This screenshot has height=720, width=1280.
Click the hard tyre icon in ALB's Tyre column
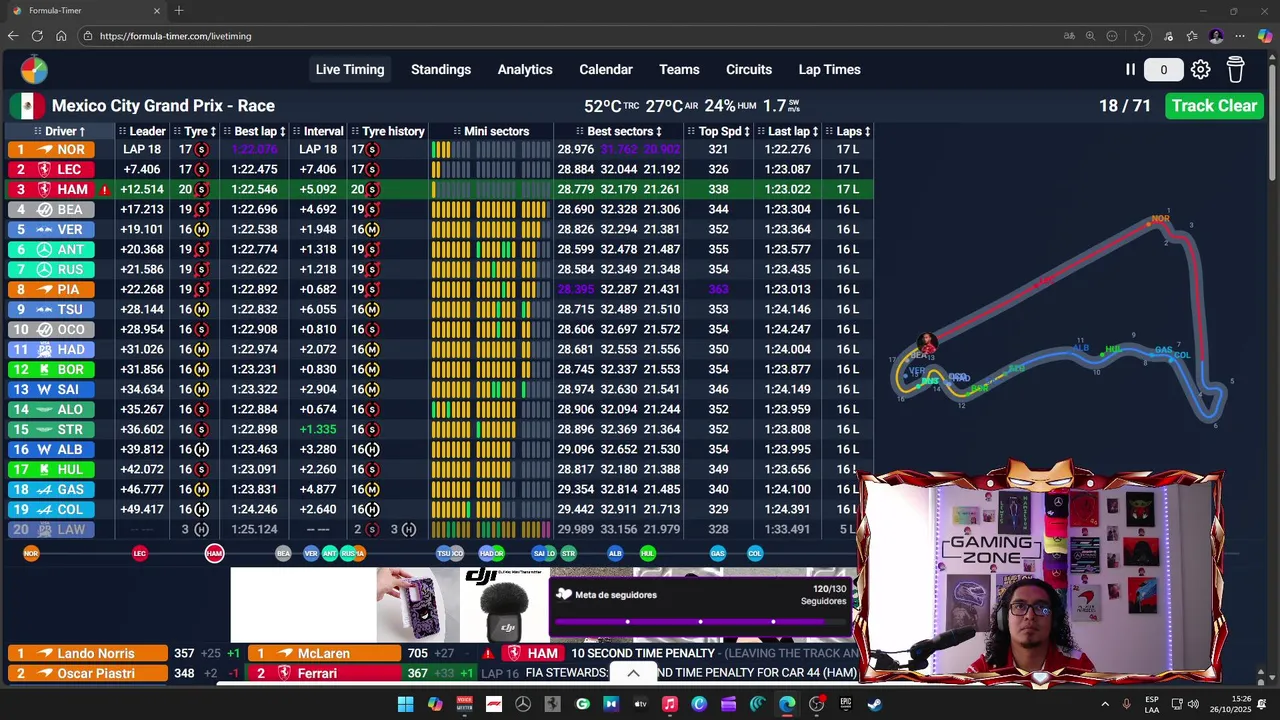(201, 450)
